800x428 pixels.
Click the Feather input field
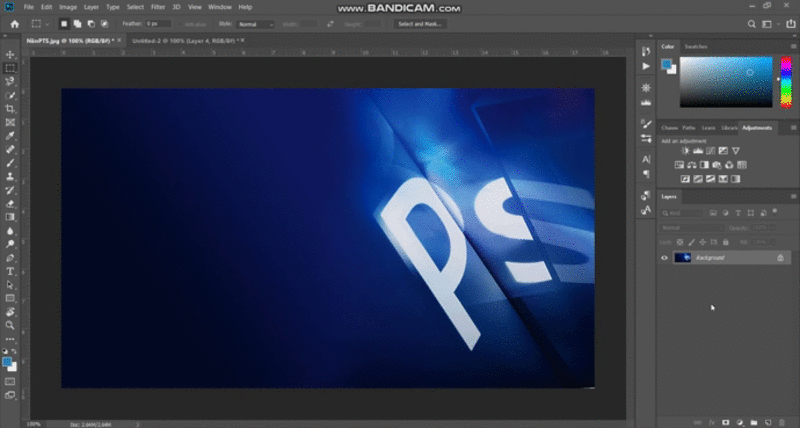158,23
